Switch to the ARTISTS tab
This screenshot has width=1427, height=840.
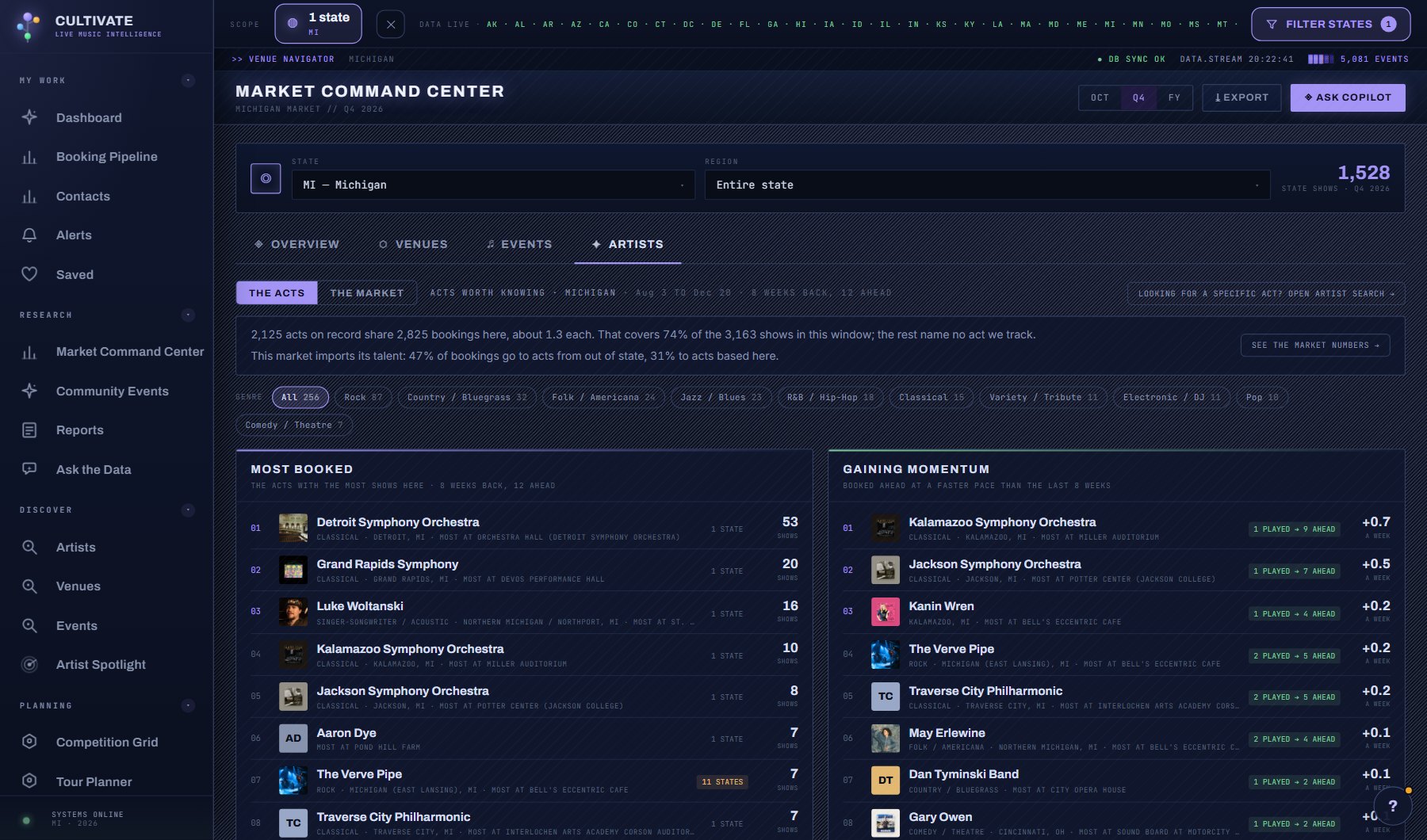(627, 244)
